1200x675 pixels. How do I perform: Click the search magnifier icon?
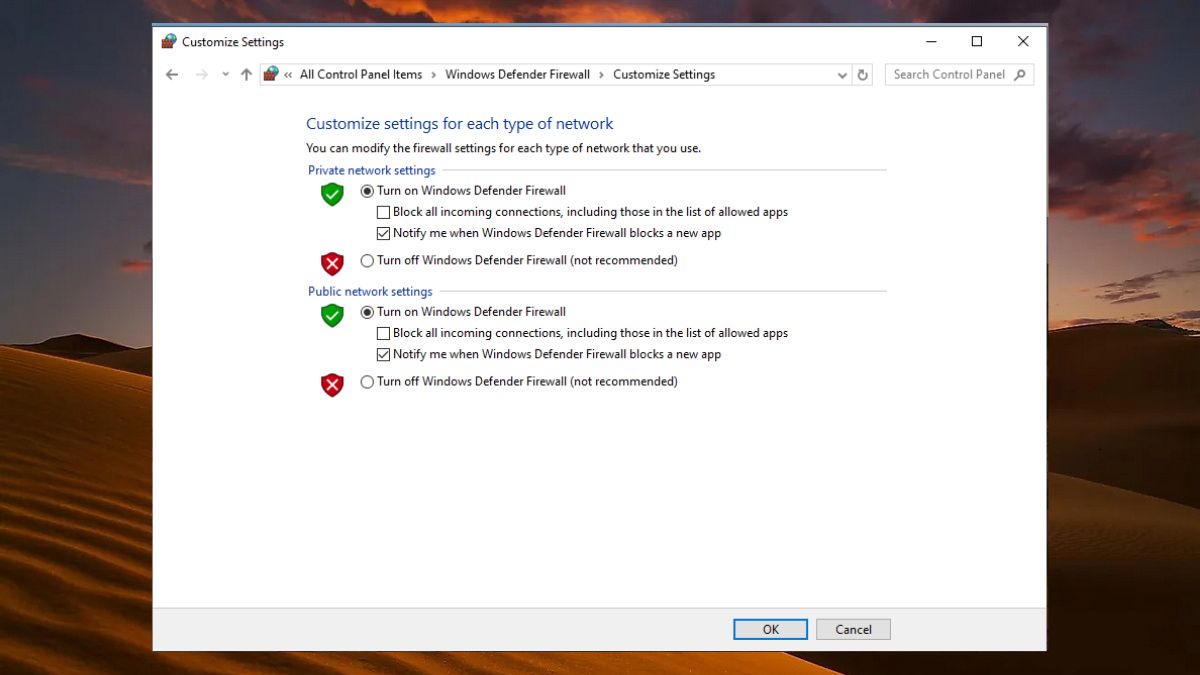click(x=1020, y=74)
